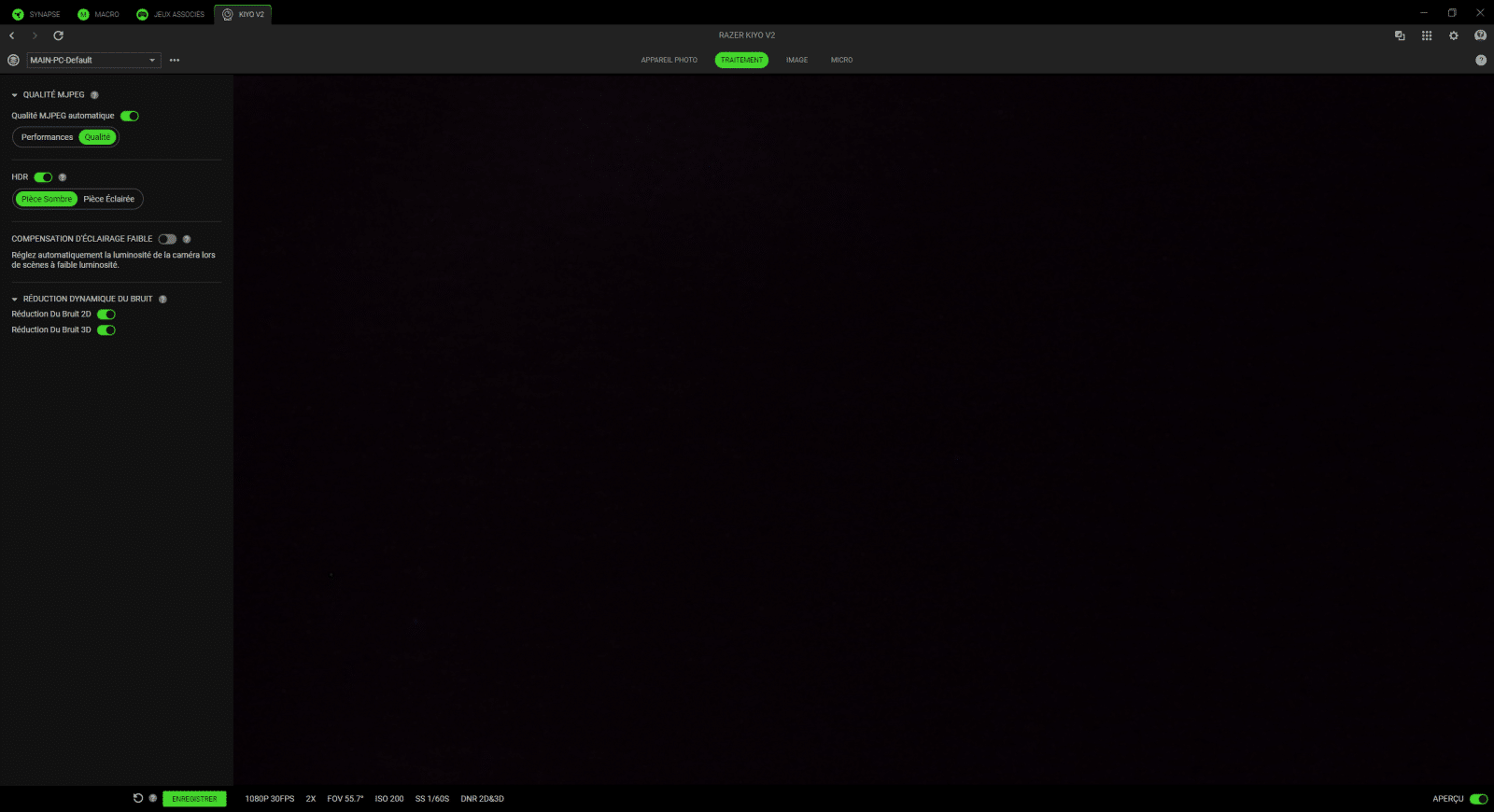This screenshot has height=812, width=1494.
Task: Go back with the left arrow icon
Action: tap(12, 35)
